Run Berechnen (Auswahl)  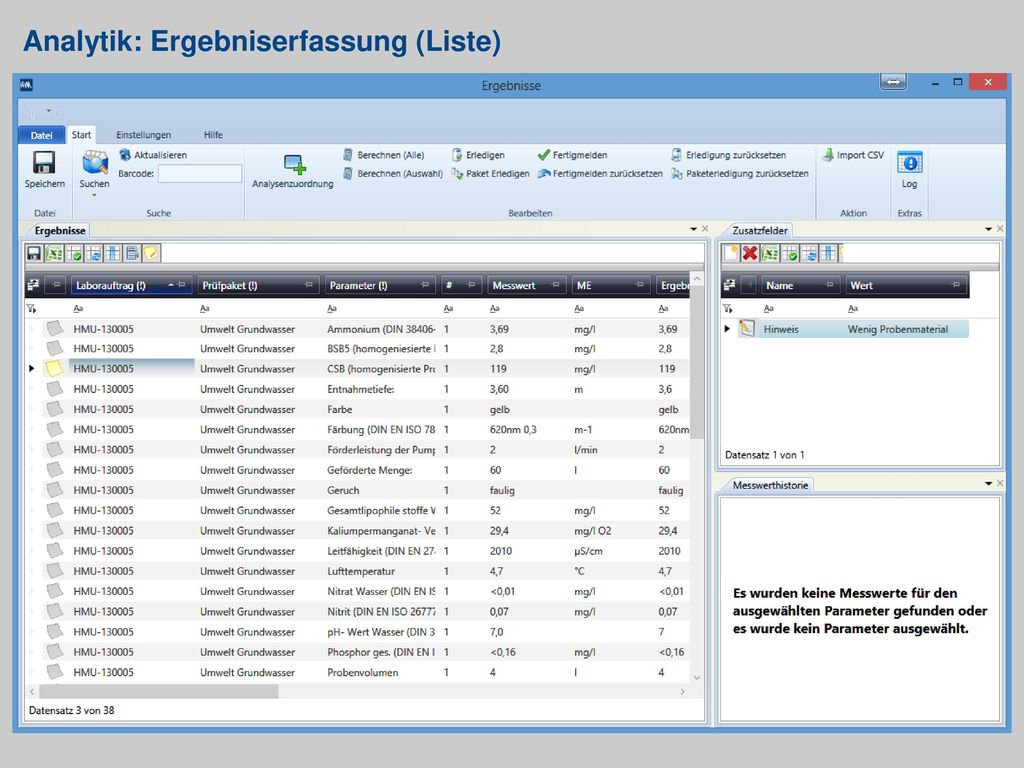(392, 174)
